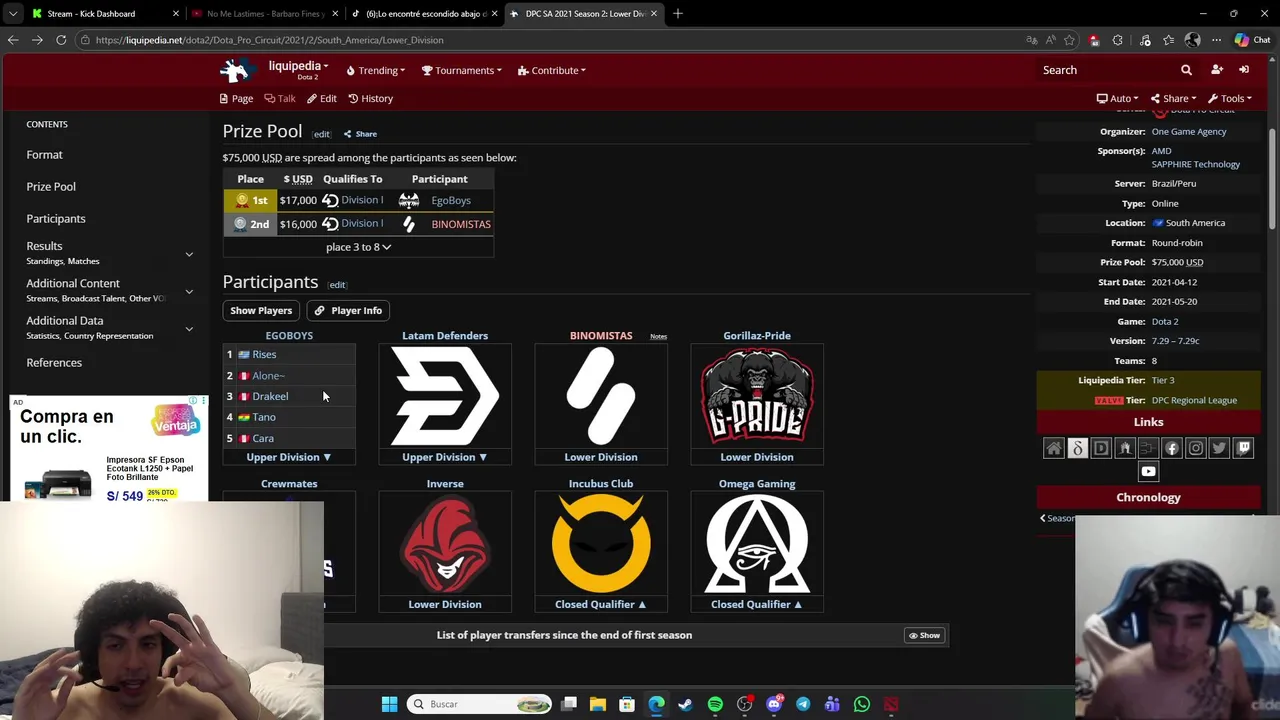The height and width of the screenshot is (720, 1280).
Task: Click the Player Info button
Action: [348, 310]
